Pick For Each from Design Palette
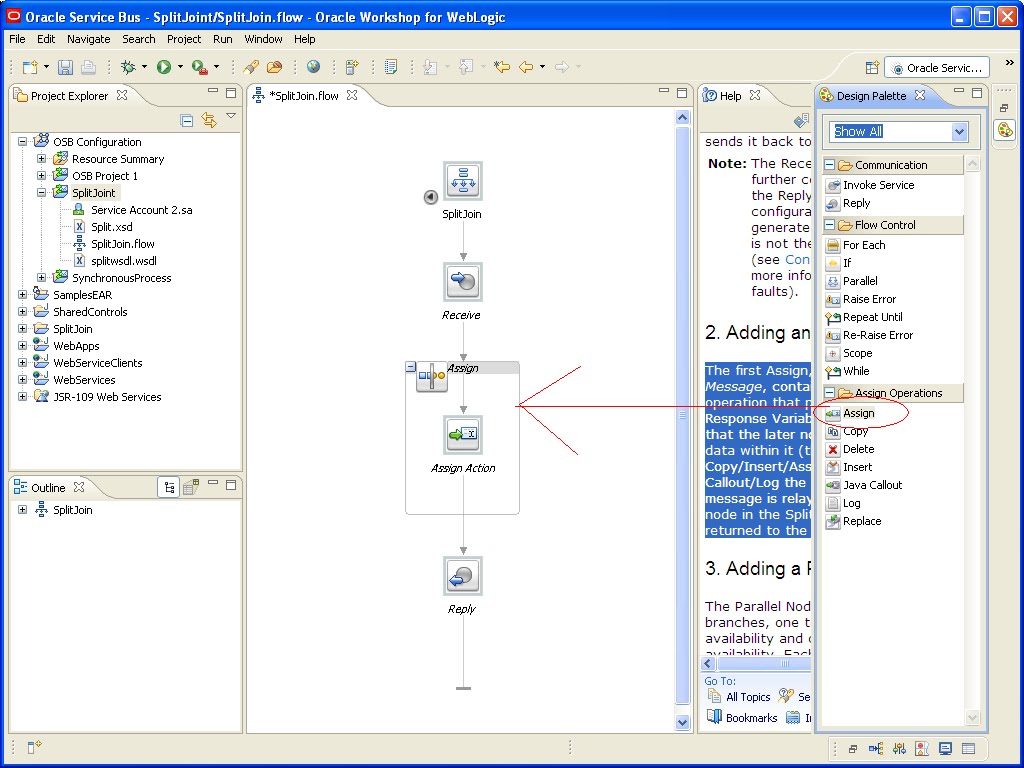The height and width of the screenshot is (768, 1024). point(856,245)
